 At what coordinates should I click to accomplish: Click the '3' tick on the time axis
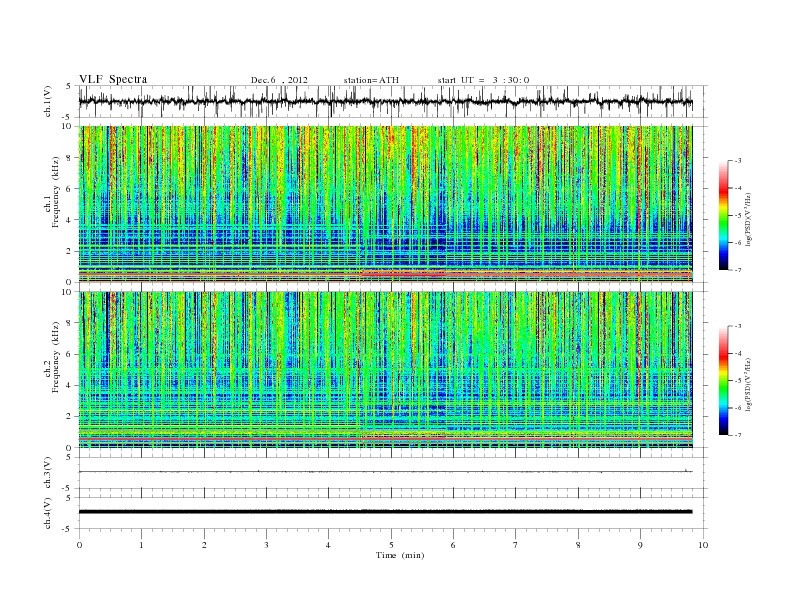pyautogui.click(x=266, y=545)
